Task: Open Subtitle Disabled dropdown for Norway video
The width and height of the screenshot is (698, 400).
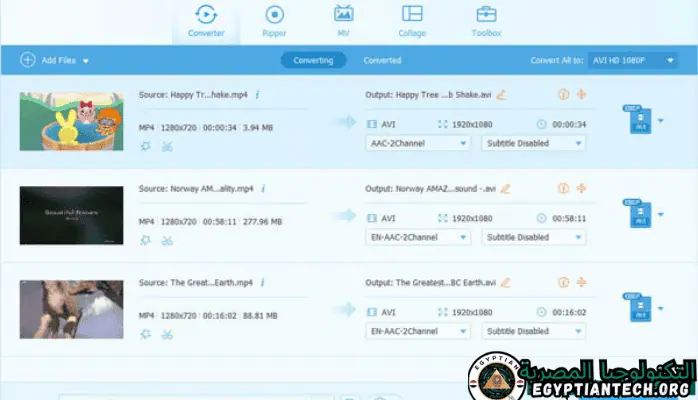Action: [533, 237]
